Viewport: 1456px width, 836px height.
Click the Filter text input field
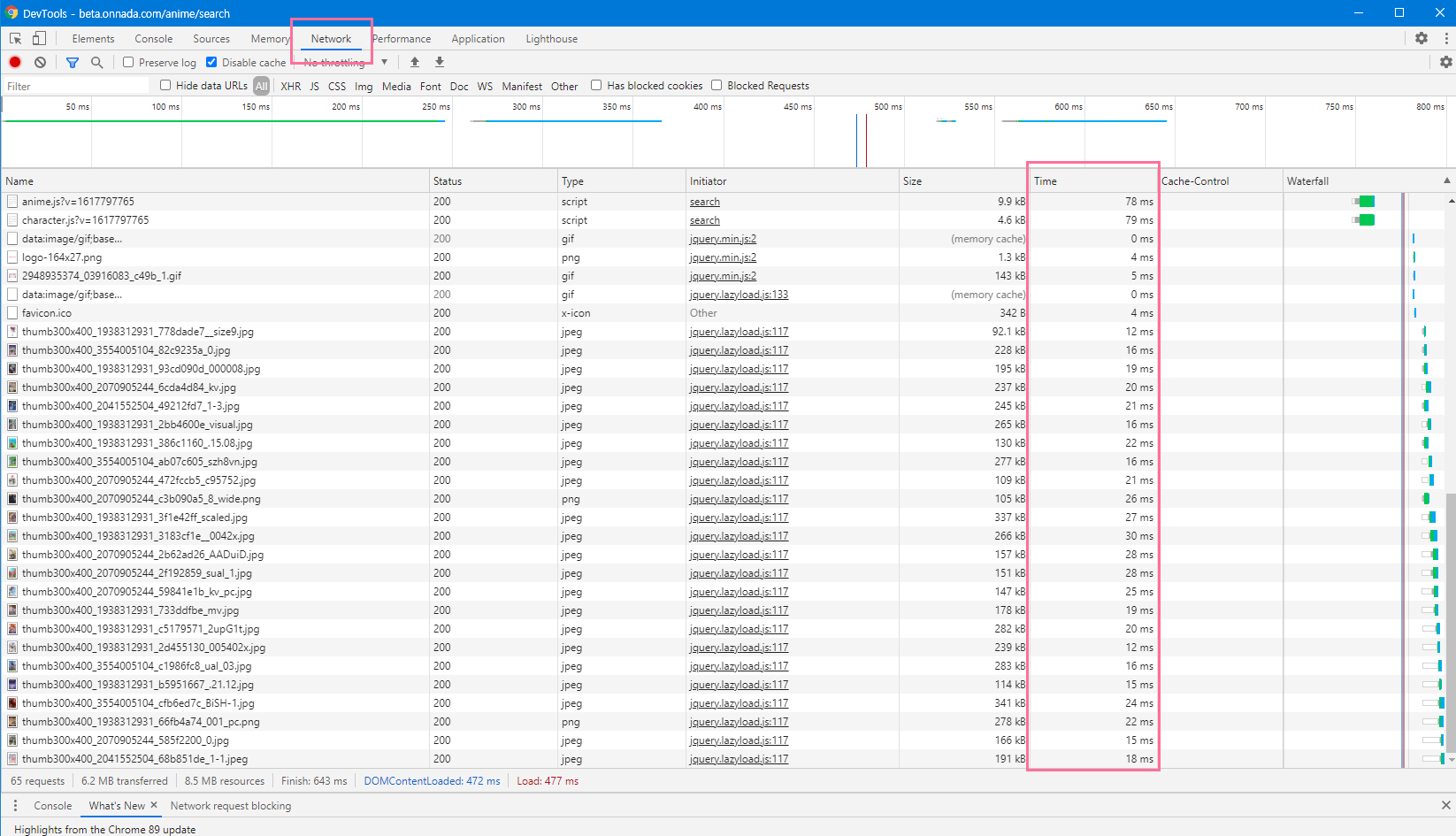[x=75, y=86]
